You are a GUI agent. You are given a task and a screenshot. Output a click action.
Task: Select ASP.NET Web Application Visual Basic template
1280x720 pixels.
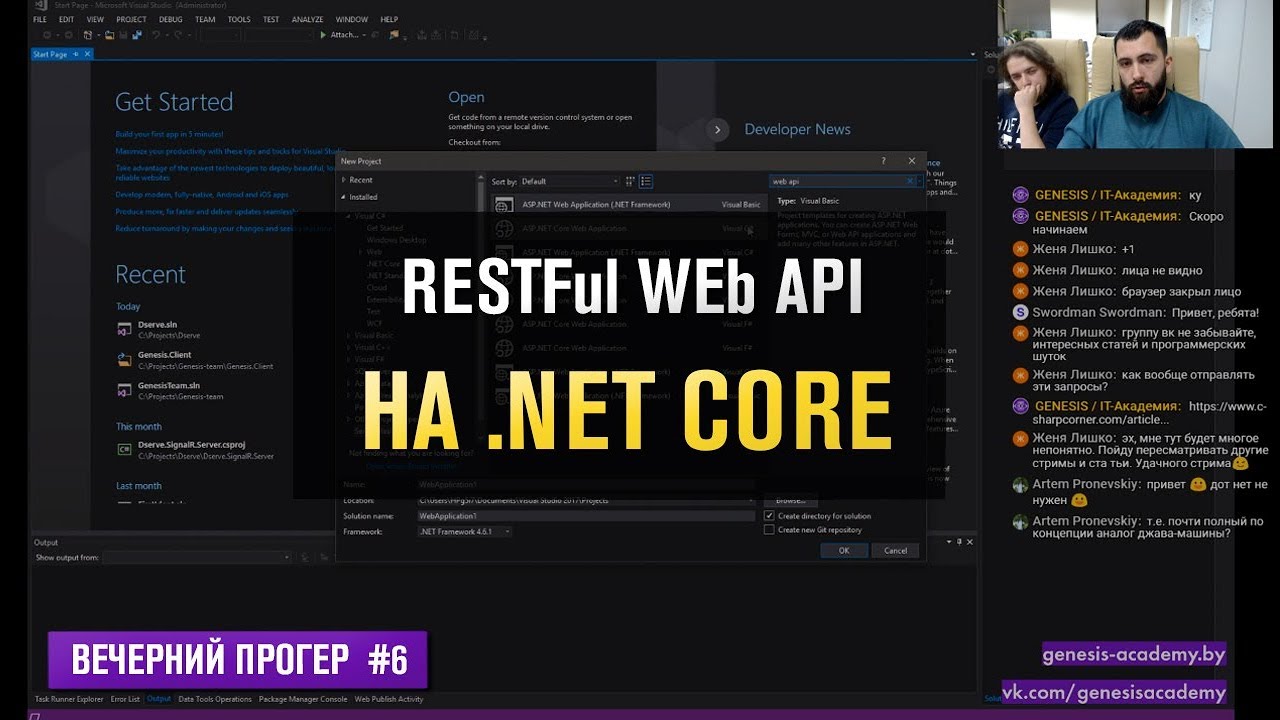[628, 204]
